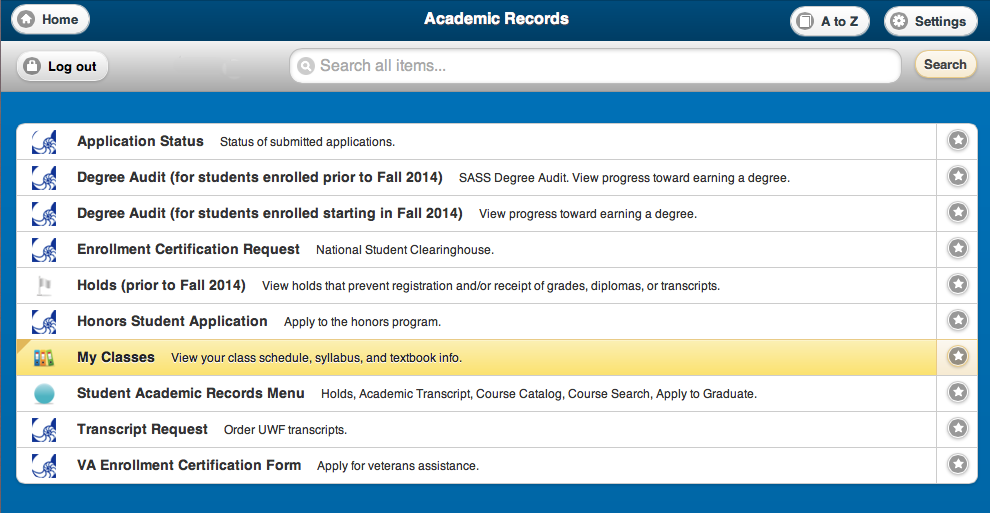990x513 pixels.
Task: Log out of the portal
Action: pos(63,66)
